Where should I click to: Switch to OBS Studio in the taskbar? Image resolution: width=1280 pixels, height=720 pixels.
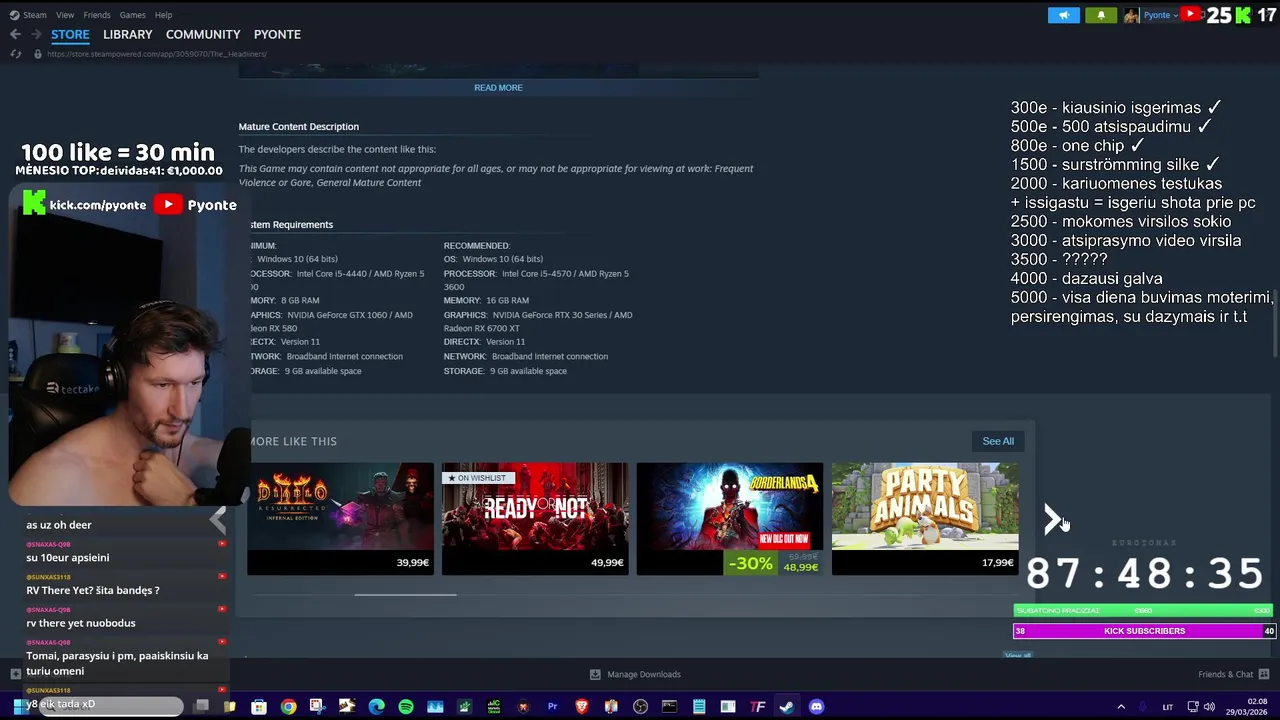tap(640, 707)
